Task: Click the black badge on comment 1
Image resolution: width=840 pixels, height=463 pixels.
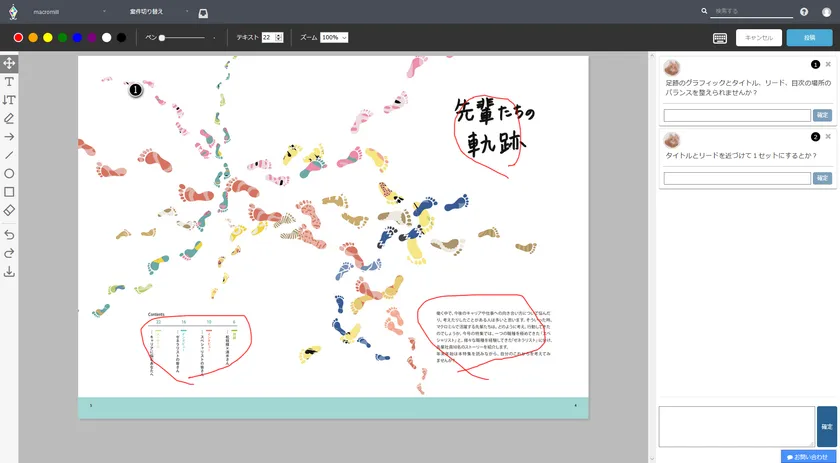Action: tap(815, 64)
